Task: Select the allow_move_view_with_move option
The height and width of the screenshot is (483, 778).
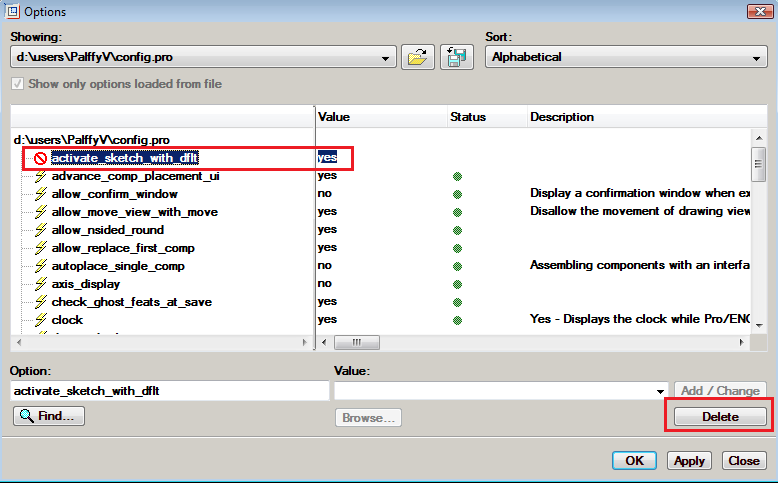Action: pyautogui.click(x=134, y=212)
